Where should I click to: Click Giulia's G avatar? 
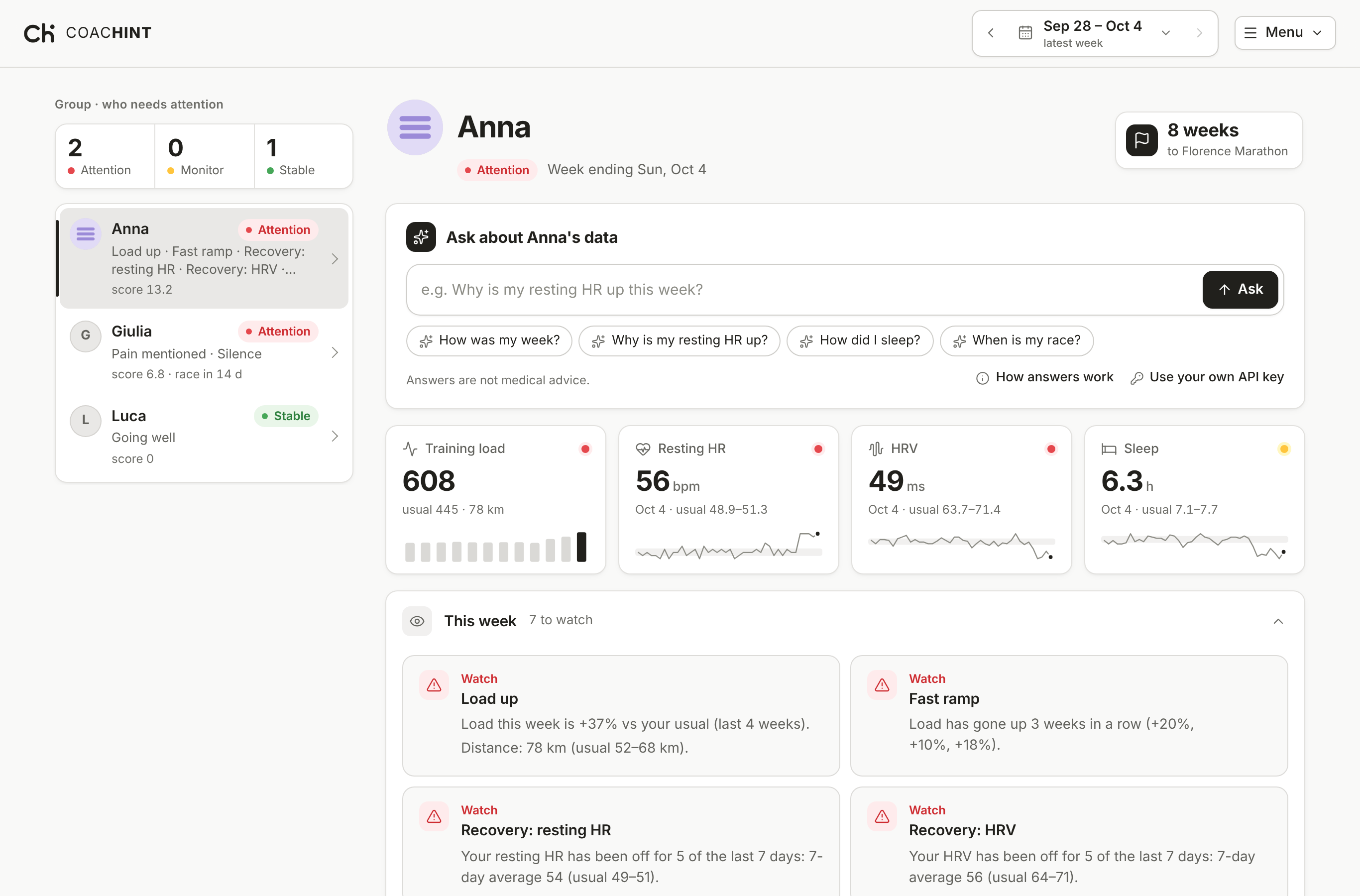coord(85,336)
